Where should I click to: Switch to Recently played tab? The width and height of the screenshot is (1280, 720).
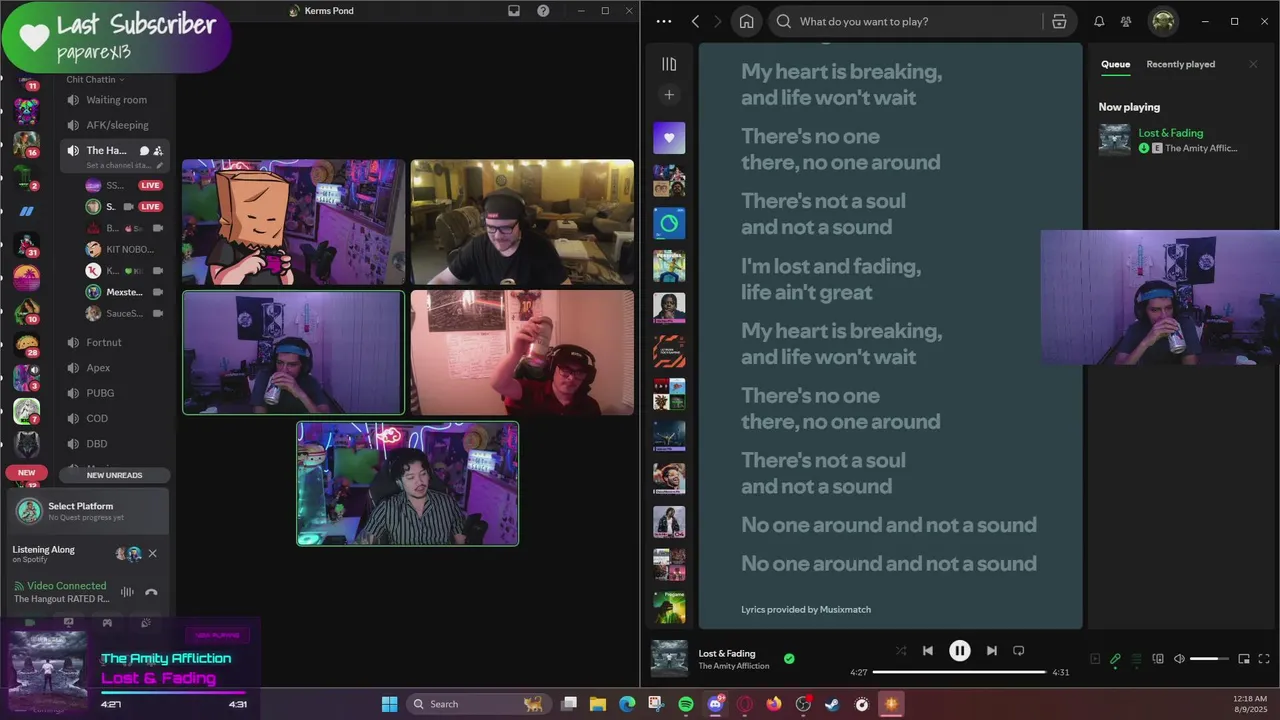(1180, 64)
